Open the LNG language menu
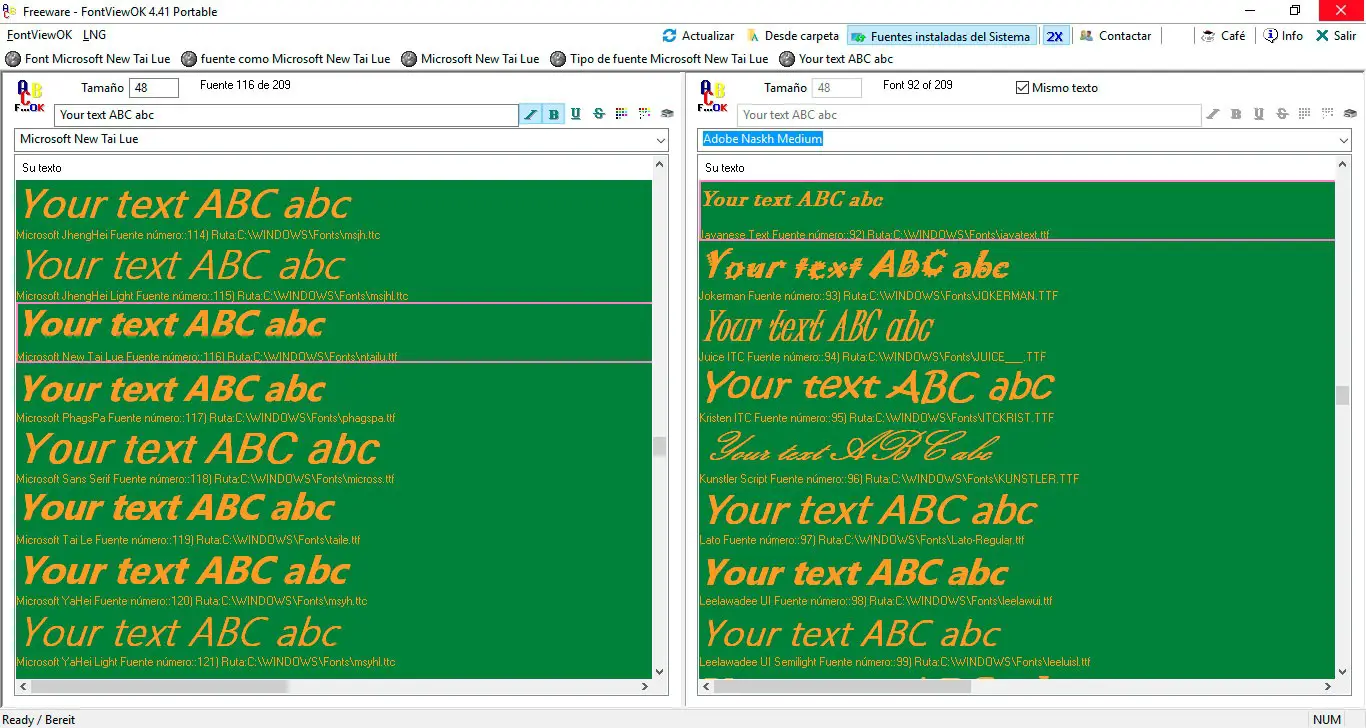This screenshot has height=728, width=1366. tap(94, 35)
